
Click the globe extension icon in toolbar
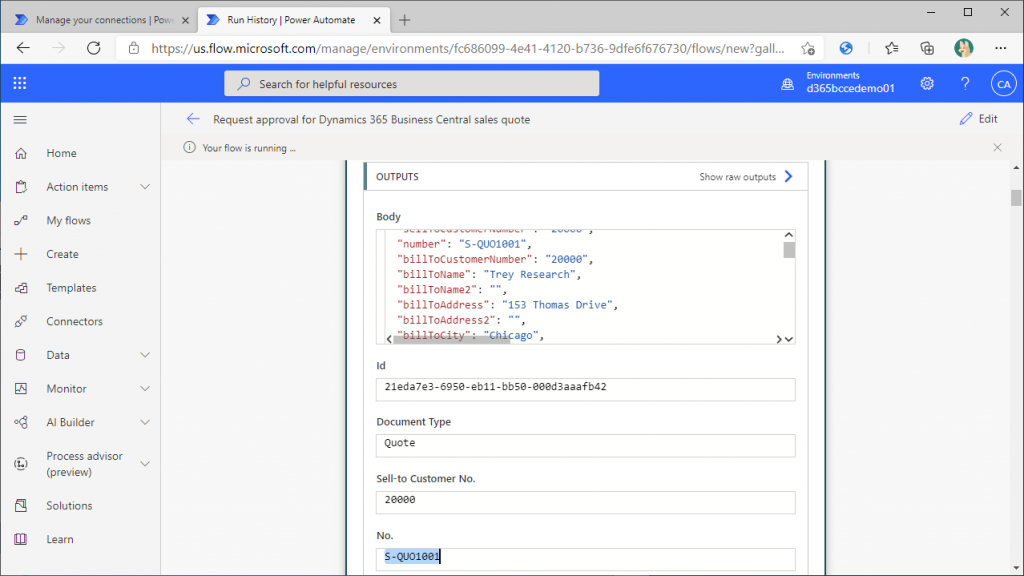click(x=846, y=48)
